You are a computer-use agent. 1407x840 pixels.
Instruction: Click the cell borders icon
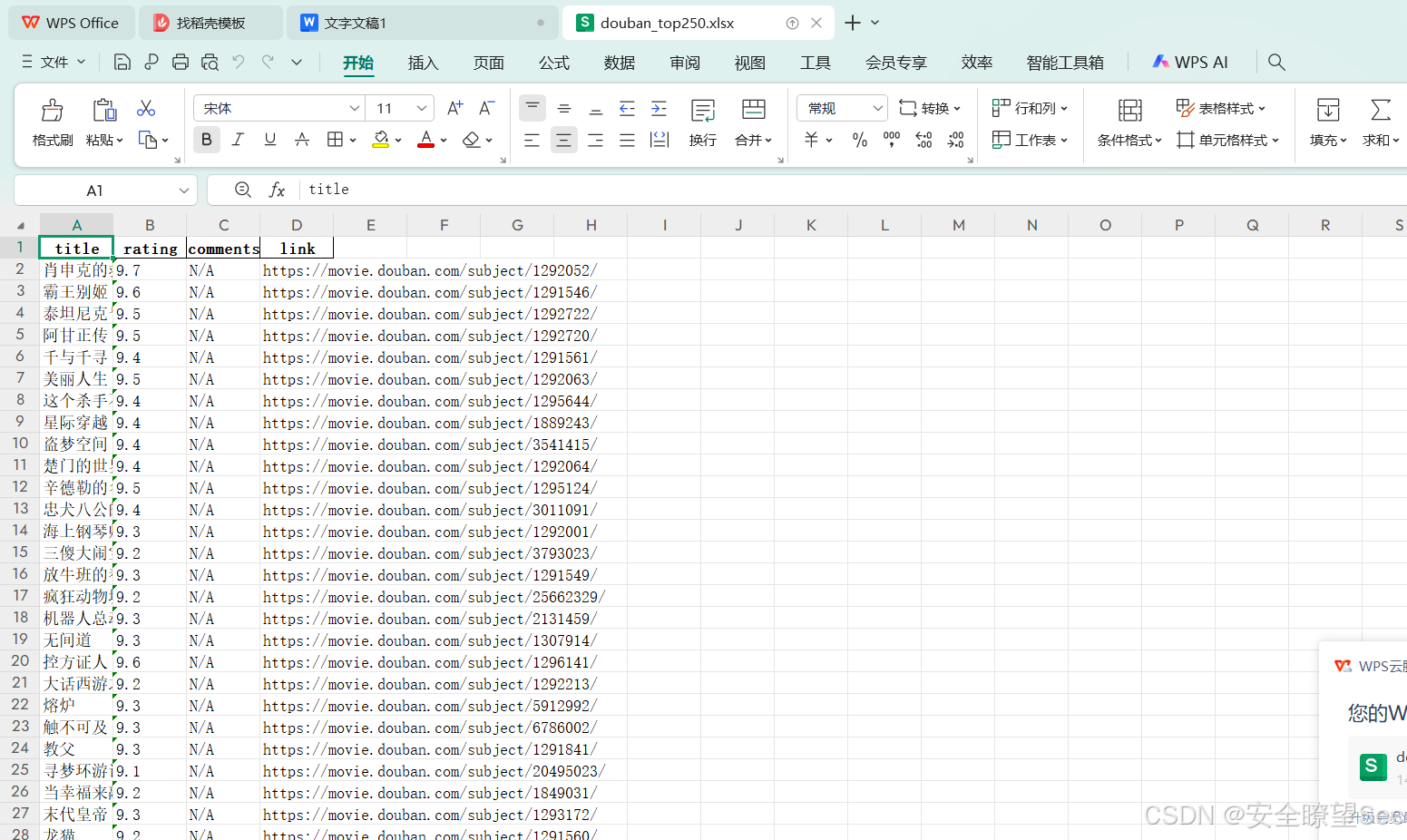[x=335, y=140]
